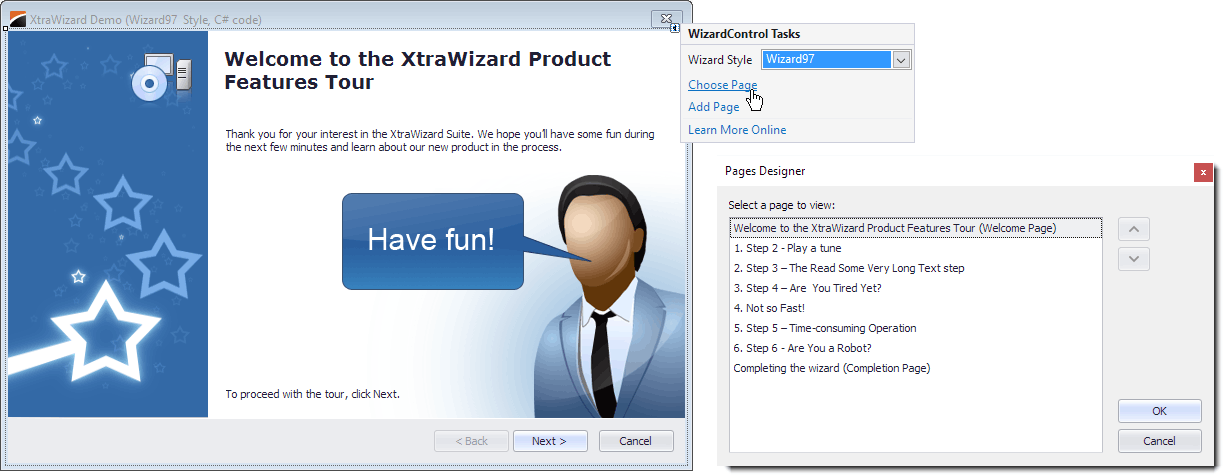Click the XtraWizard Demo title bar app icon
1223x475 pixels.
coord(18,18)
